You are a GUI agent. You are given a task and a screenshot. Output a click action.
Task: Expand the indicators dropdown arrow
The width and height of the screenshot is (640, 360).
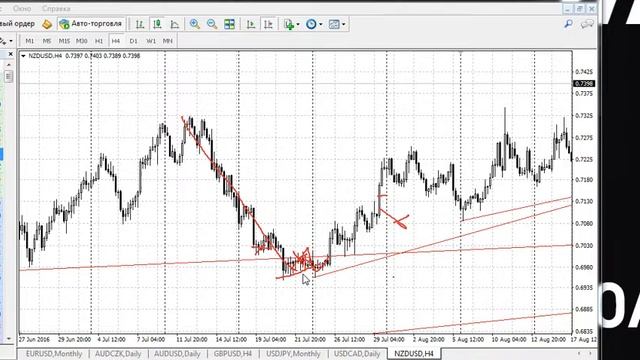click(x=298, y=24)
